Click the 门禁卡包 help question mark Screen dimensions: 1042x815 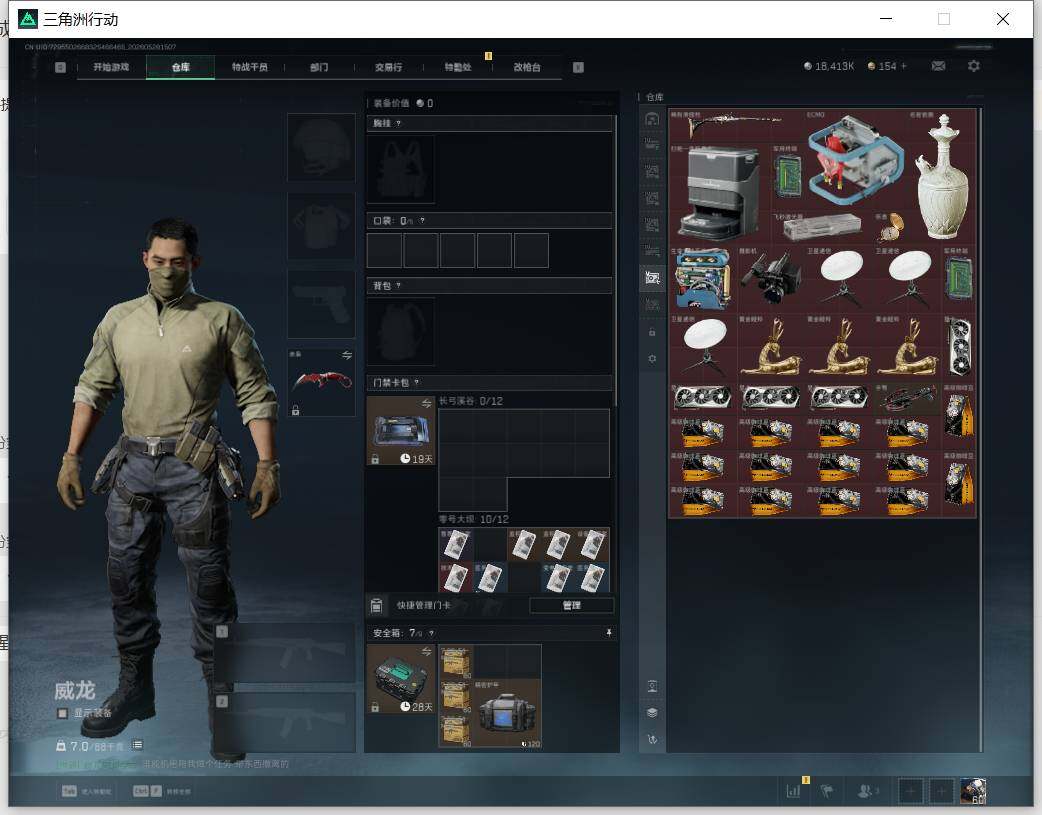pyautogui.click(x=417, y=382)
